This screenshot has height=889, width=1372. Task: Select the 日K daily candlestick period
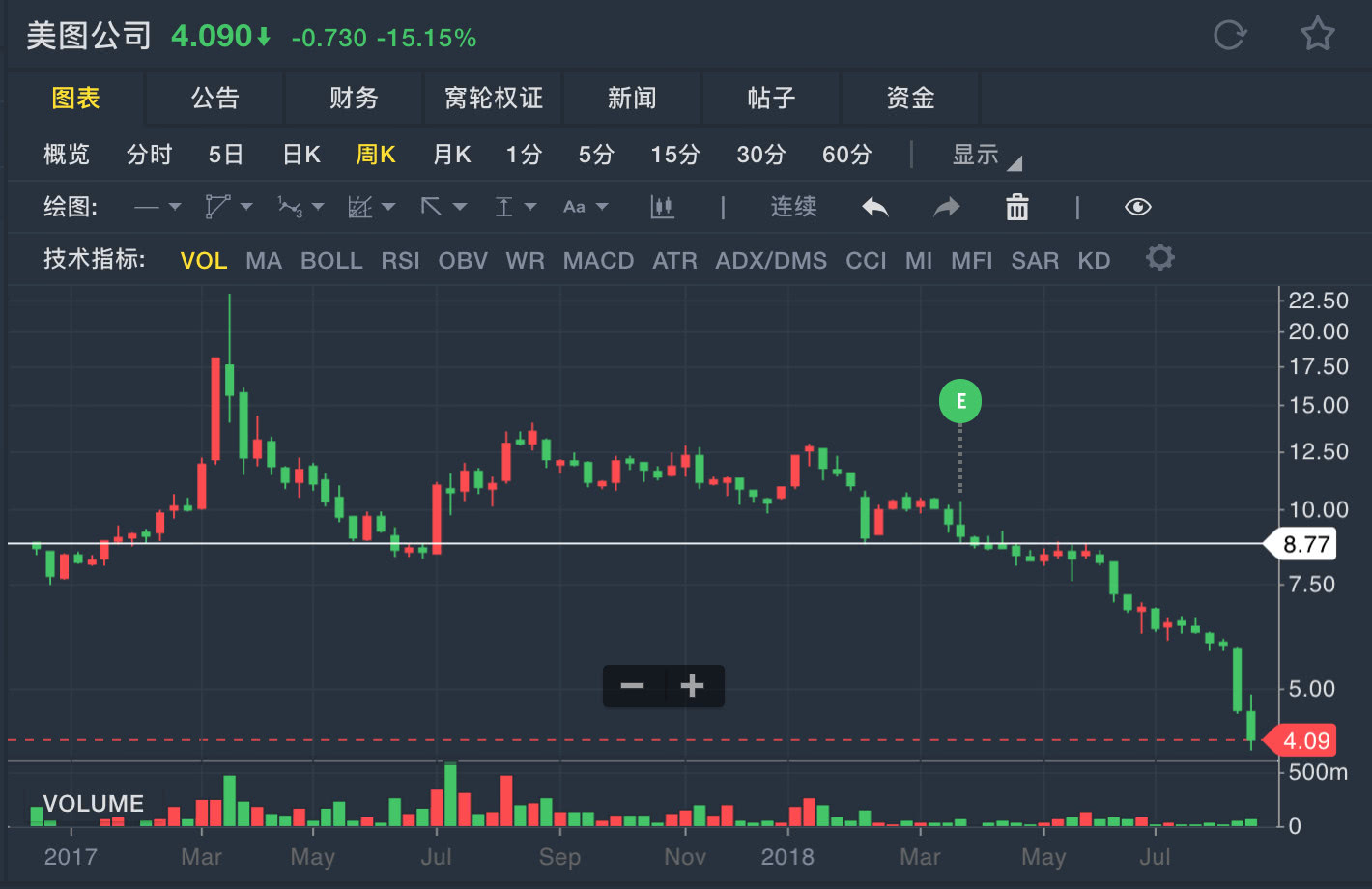click(300, 155)
